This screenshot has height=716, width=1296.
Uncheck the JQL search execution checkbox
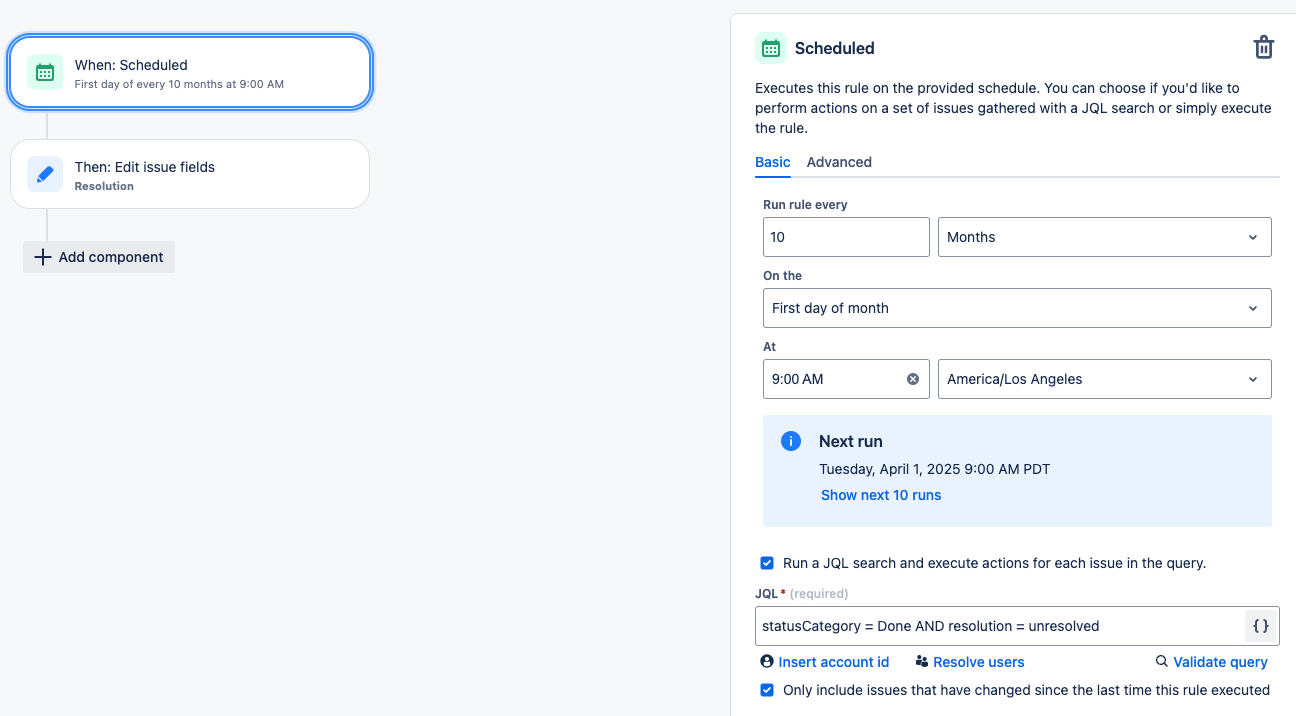tap(767, 563)
